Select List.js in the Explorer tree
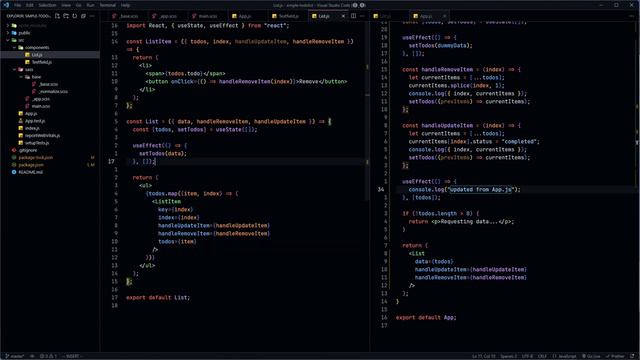The width and height of the screenshot is (640, 360). (50, 55)
